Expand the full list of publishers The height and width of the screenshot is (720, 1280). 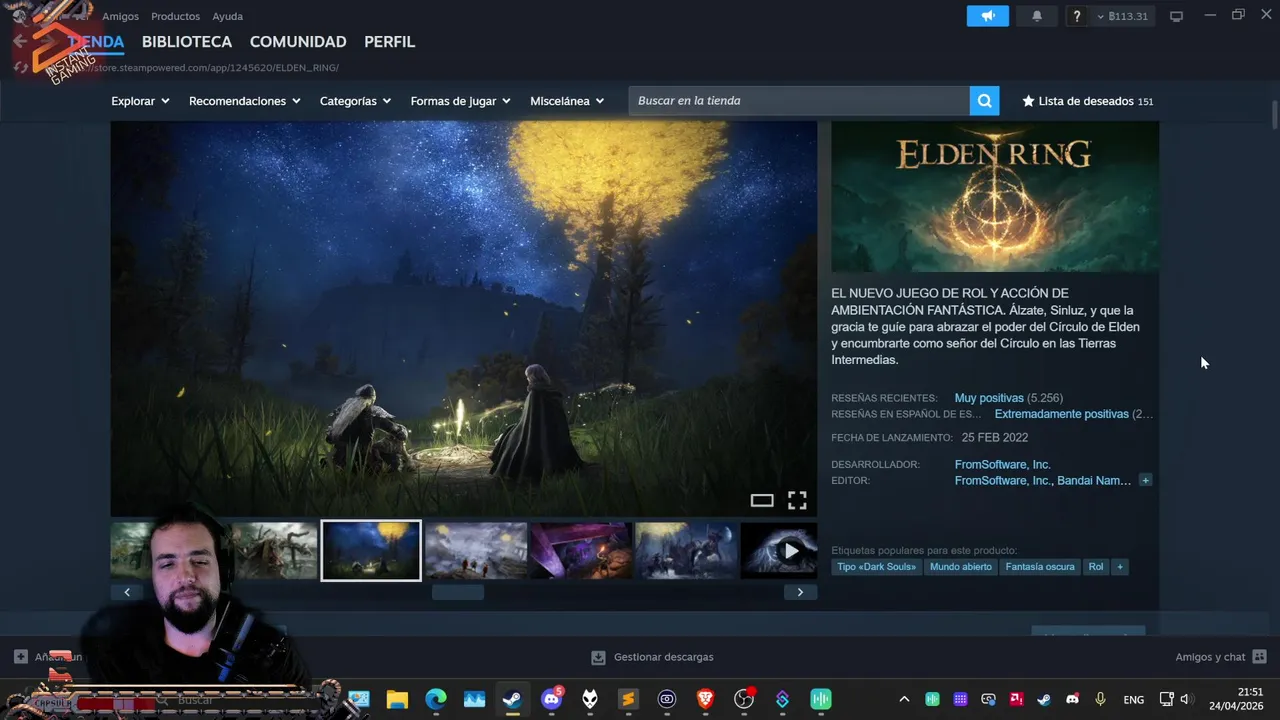1146,480
